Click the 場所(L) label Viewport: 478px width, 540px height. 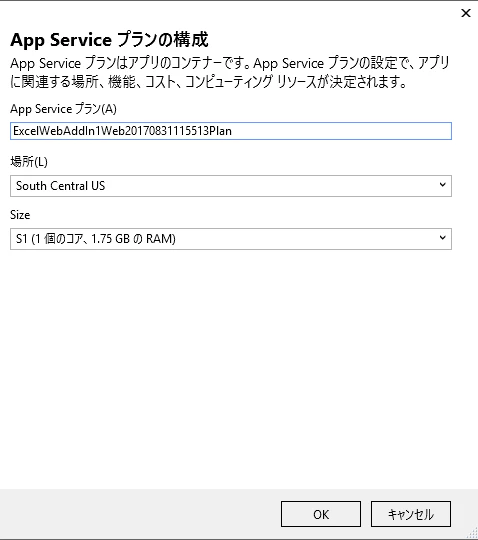pos(29,162)
